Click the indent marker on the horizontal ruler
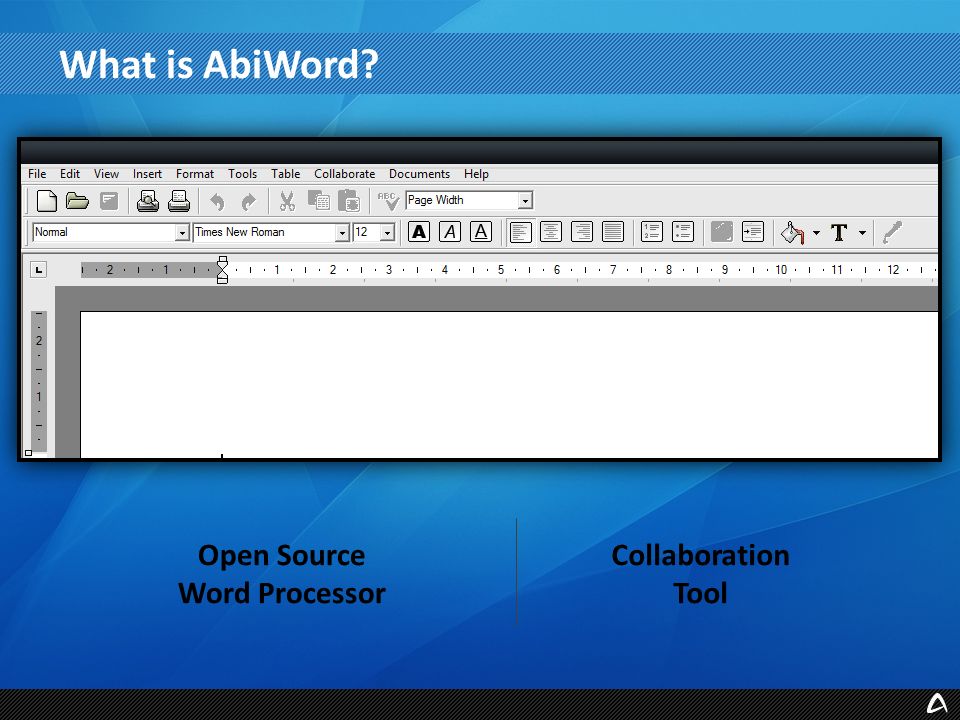 [223, 270]
